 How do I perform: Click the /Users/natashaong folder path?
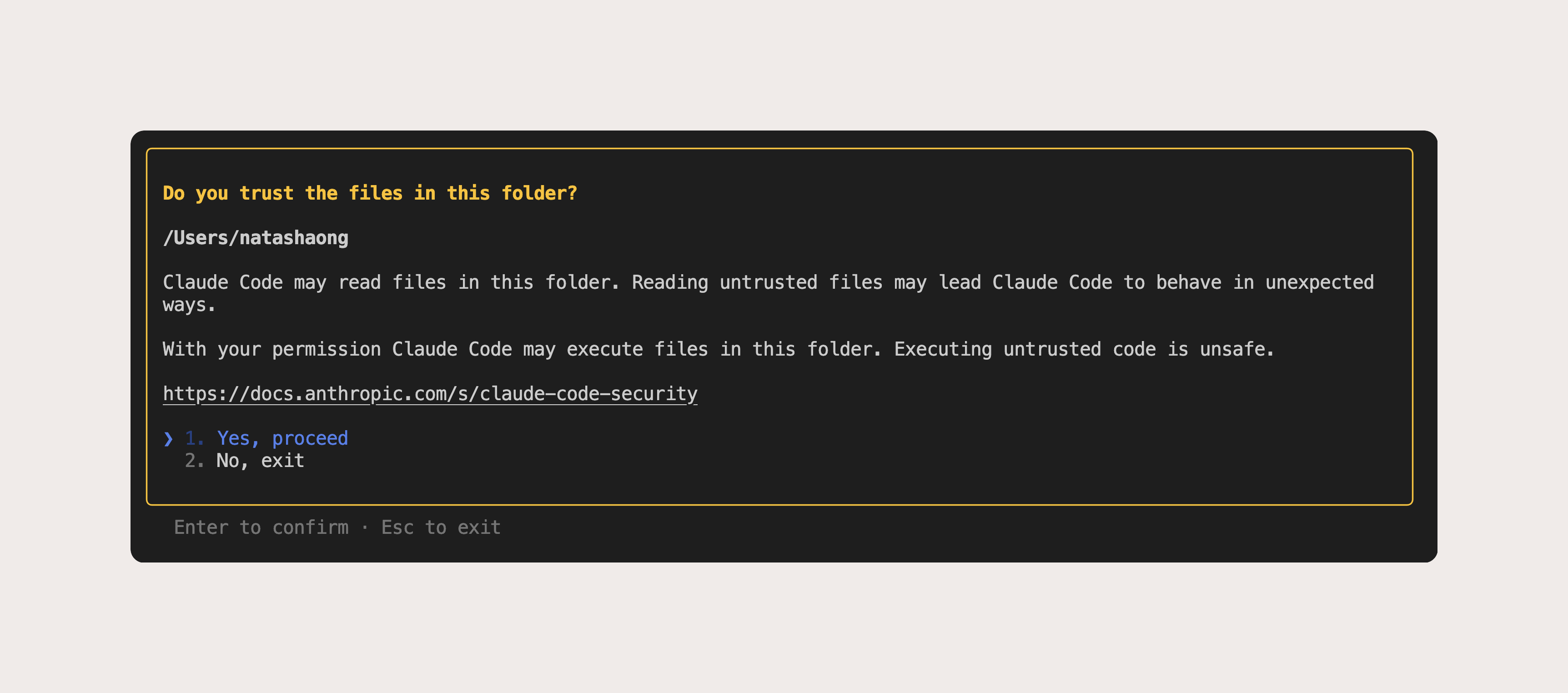click(x=256, y=238)
